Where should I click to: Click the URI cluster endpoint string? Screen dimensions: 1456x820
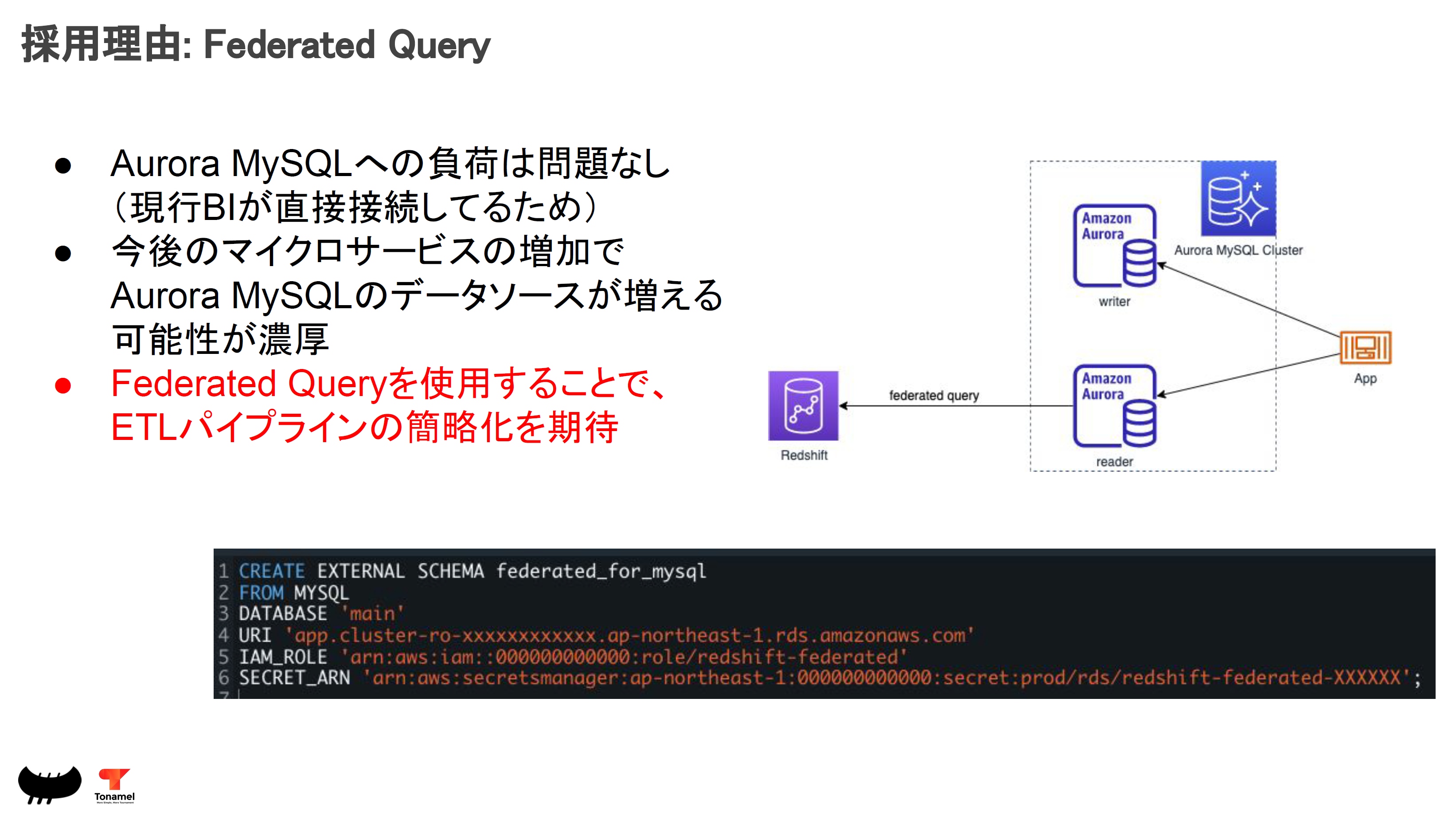coord(630,635)
